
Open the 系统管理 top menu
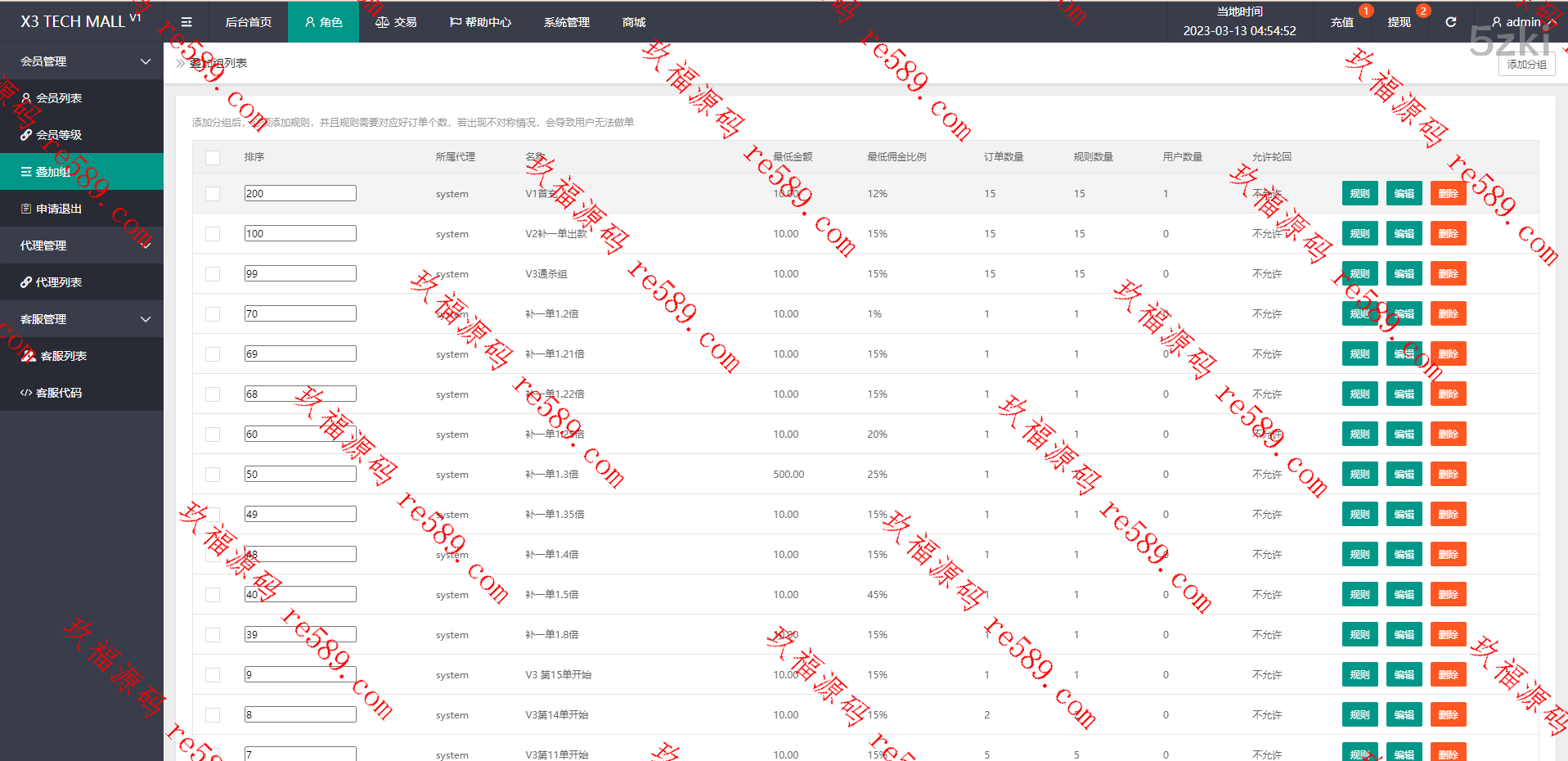[566, 22]
